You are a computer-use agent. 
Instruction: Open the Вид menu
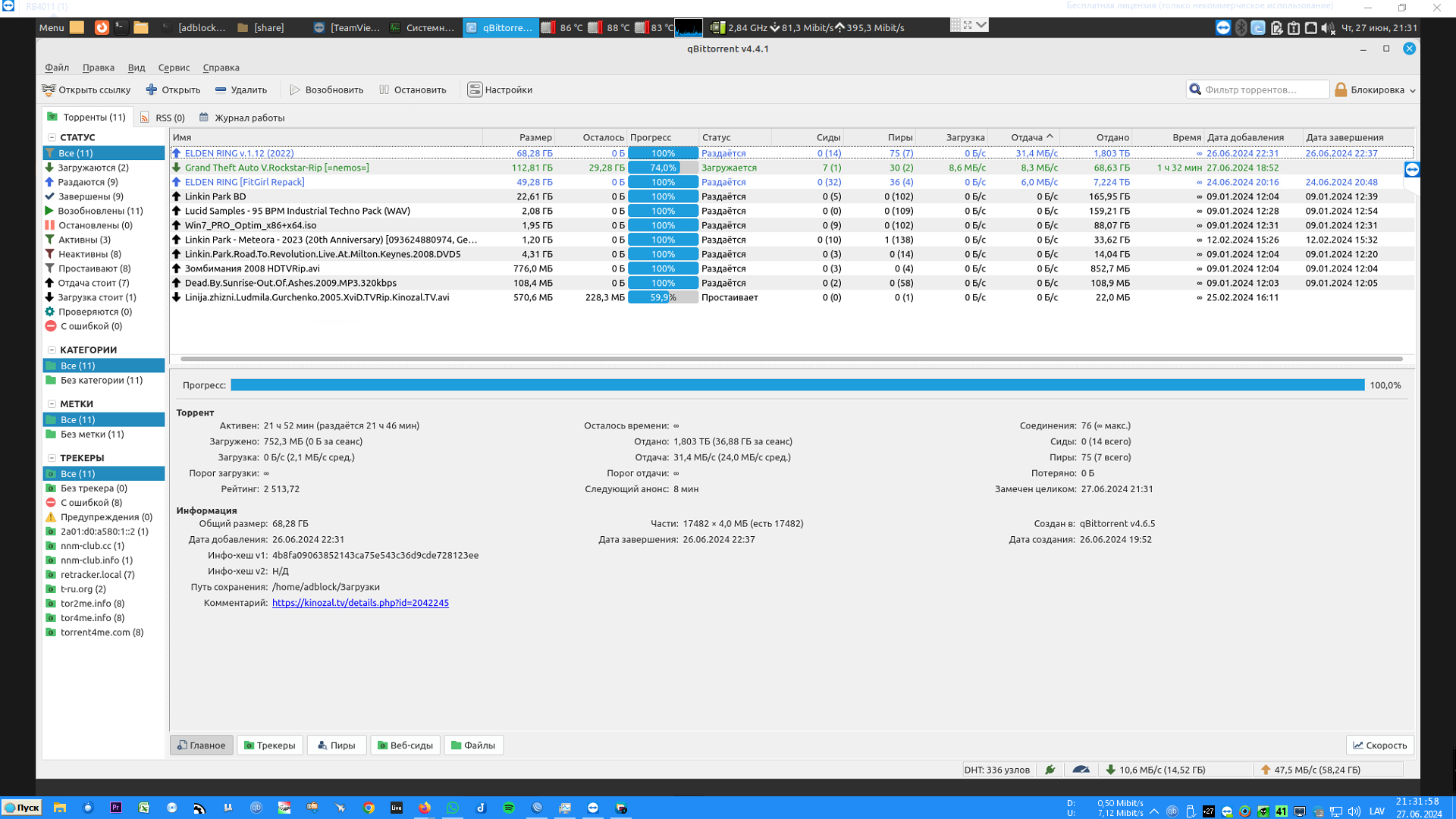click(x=136, y=67)
